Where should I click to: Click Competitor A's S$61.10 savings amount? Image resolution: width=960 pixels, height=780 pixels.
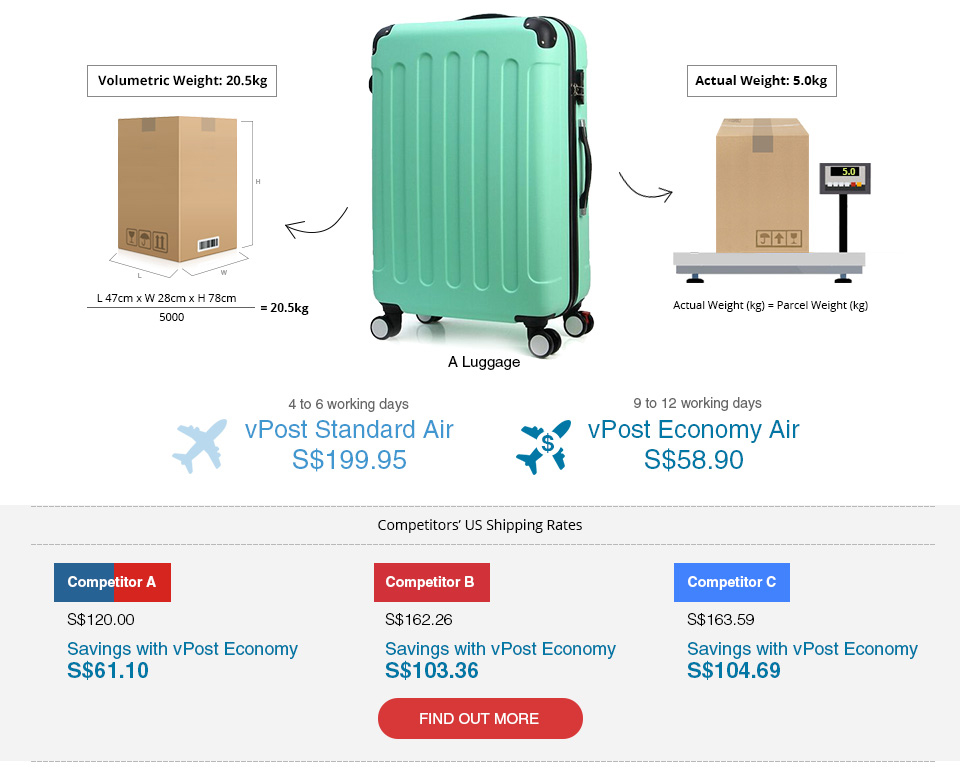pyautogui.click(x=108, y=671)
